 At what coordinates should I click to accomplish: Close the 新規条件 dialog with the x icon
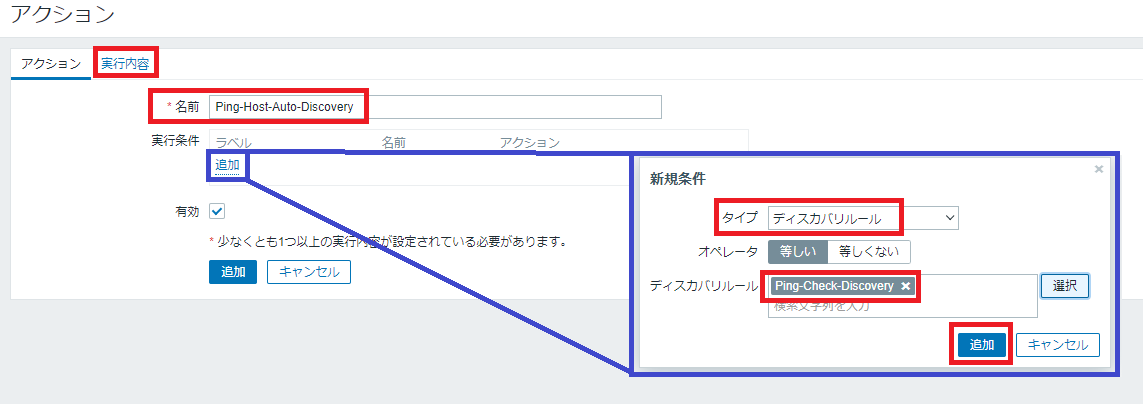pos(1099,170)
